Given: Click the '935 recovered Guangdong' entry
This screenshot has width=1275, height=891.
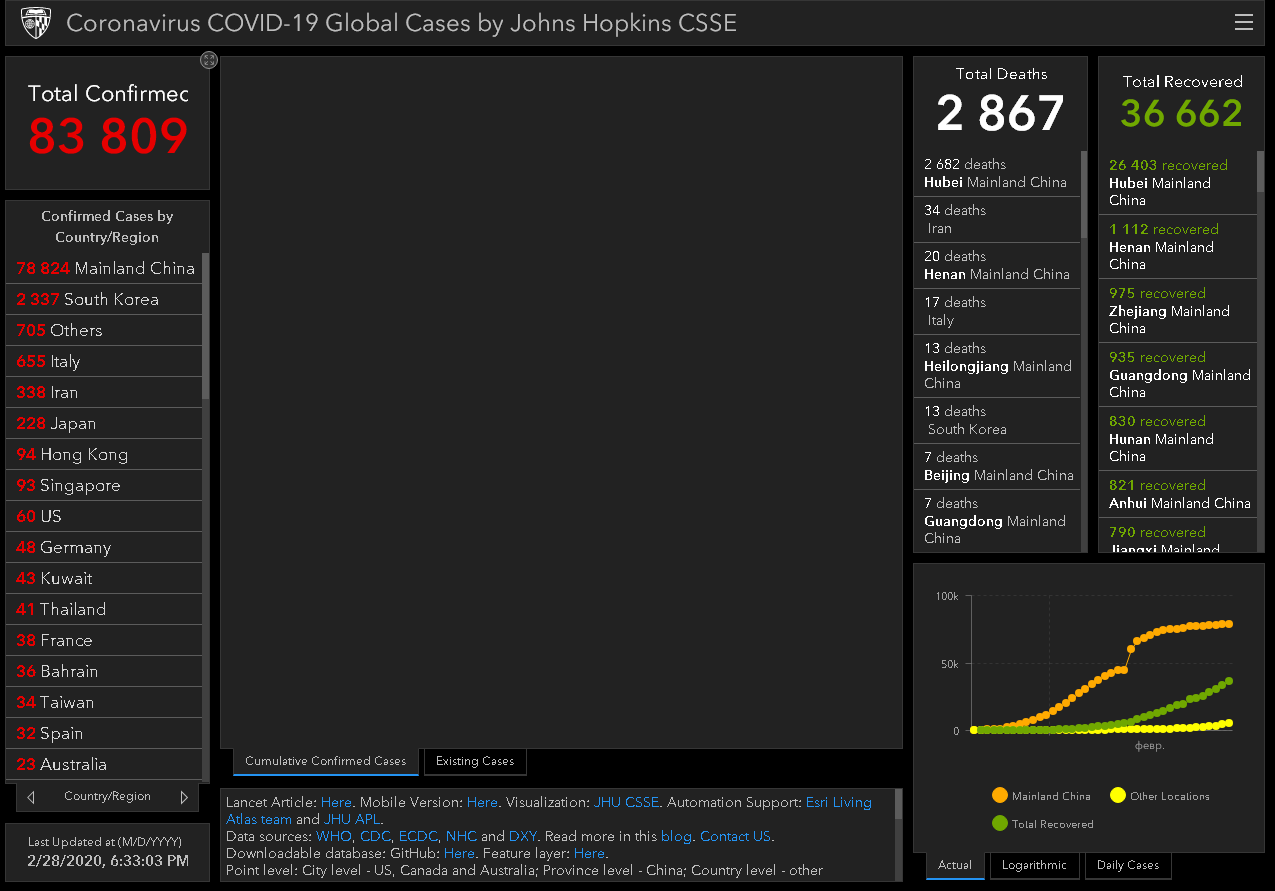Looking at the screenshot, I should 1178,375.
